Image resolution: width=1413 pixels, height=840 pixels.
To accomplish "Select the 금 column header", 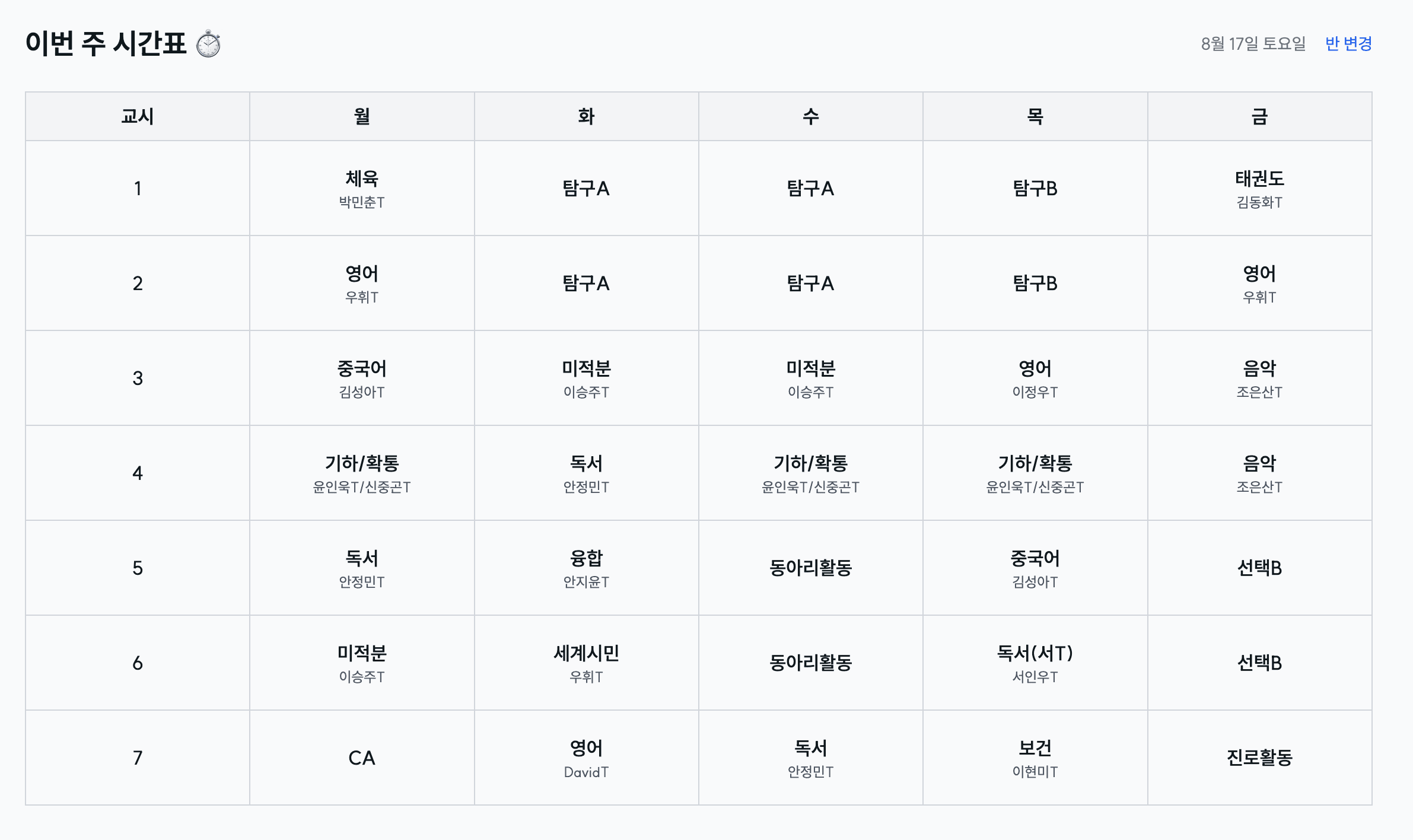I will (1259, 116).
